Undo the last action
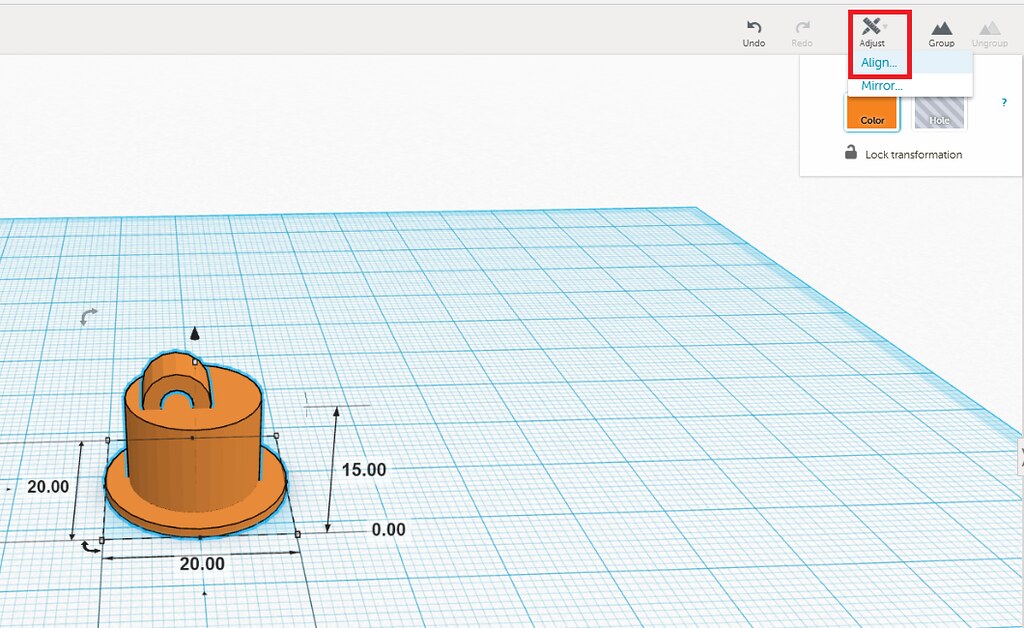Screen dimensions: 1024x628 754,33
